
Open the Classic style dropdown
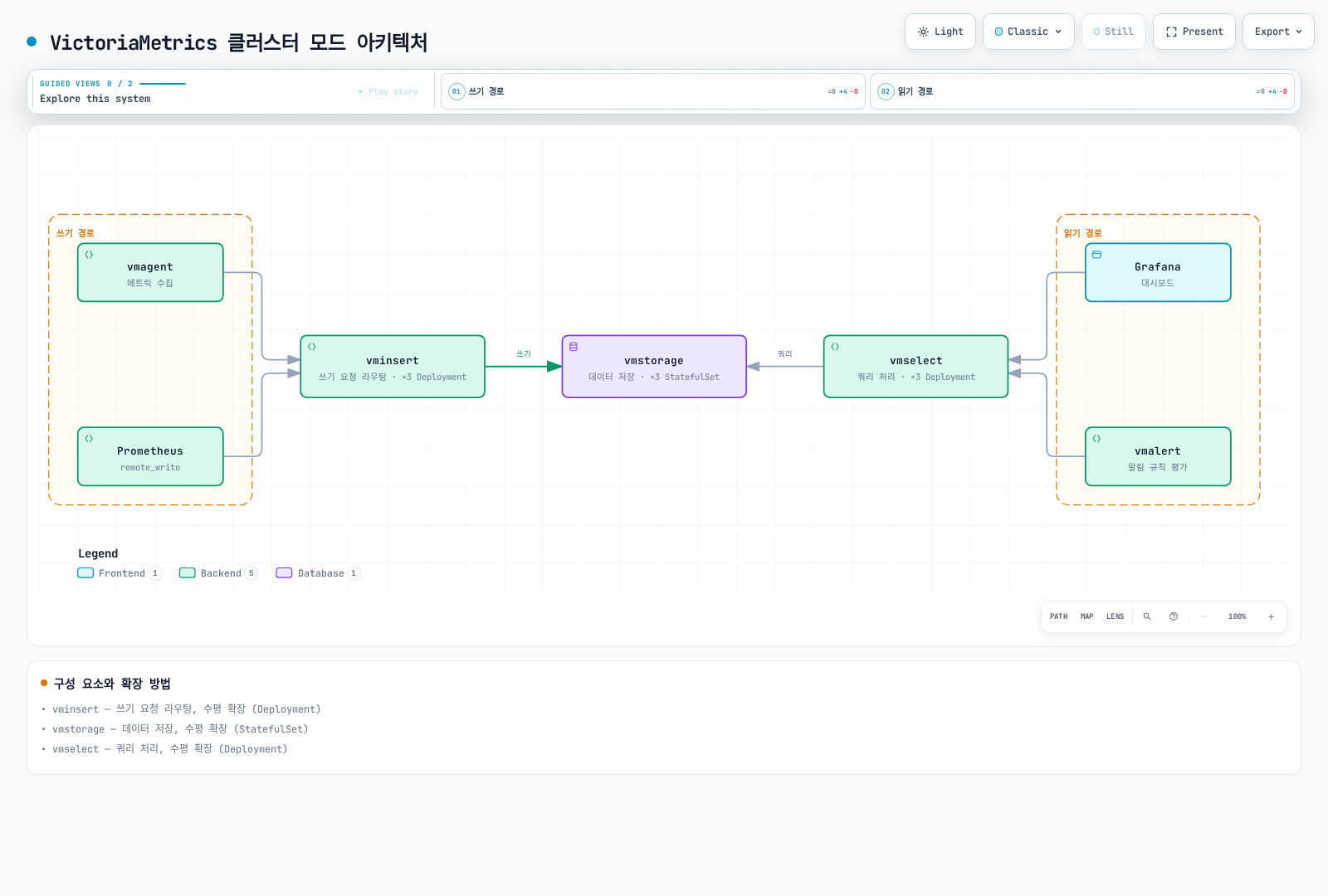pos(1028,32)
